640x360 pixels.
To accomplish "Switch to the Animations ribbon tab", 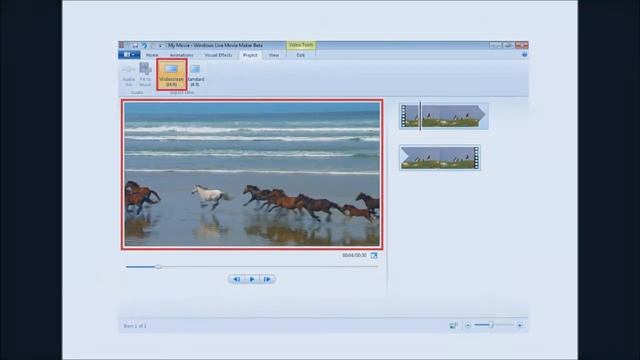I will pos(181,55).
